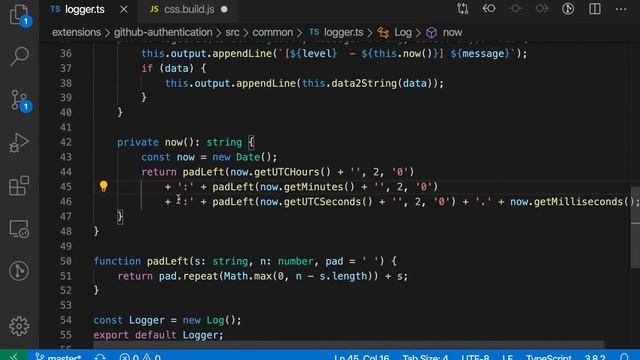
Task: Click getMilliseconds on line 46
Action: point(578,202)
